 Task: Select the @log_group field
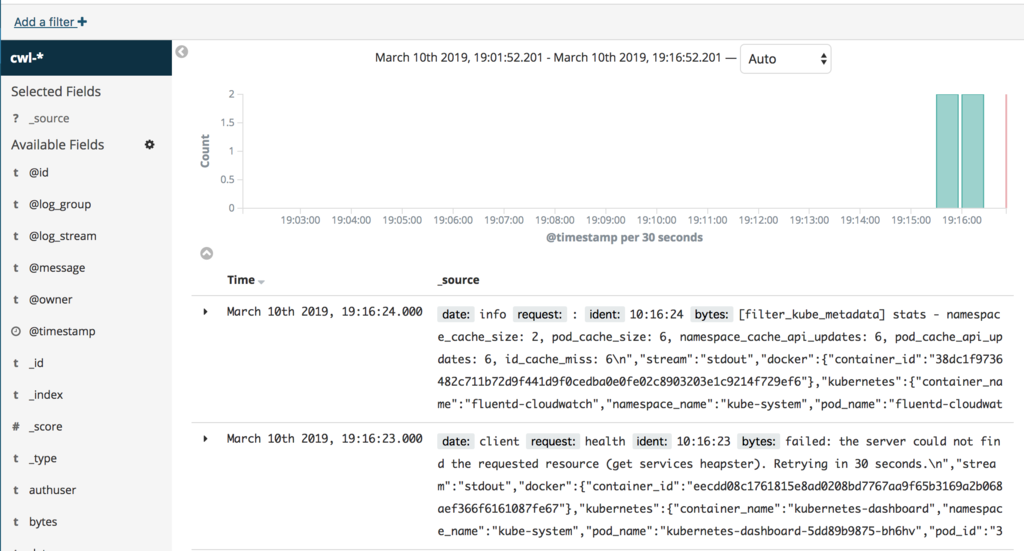59,204
